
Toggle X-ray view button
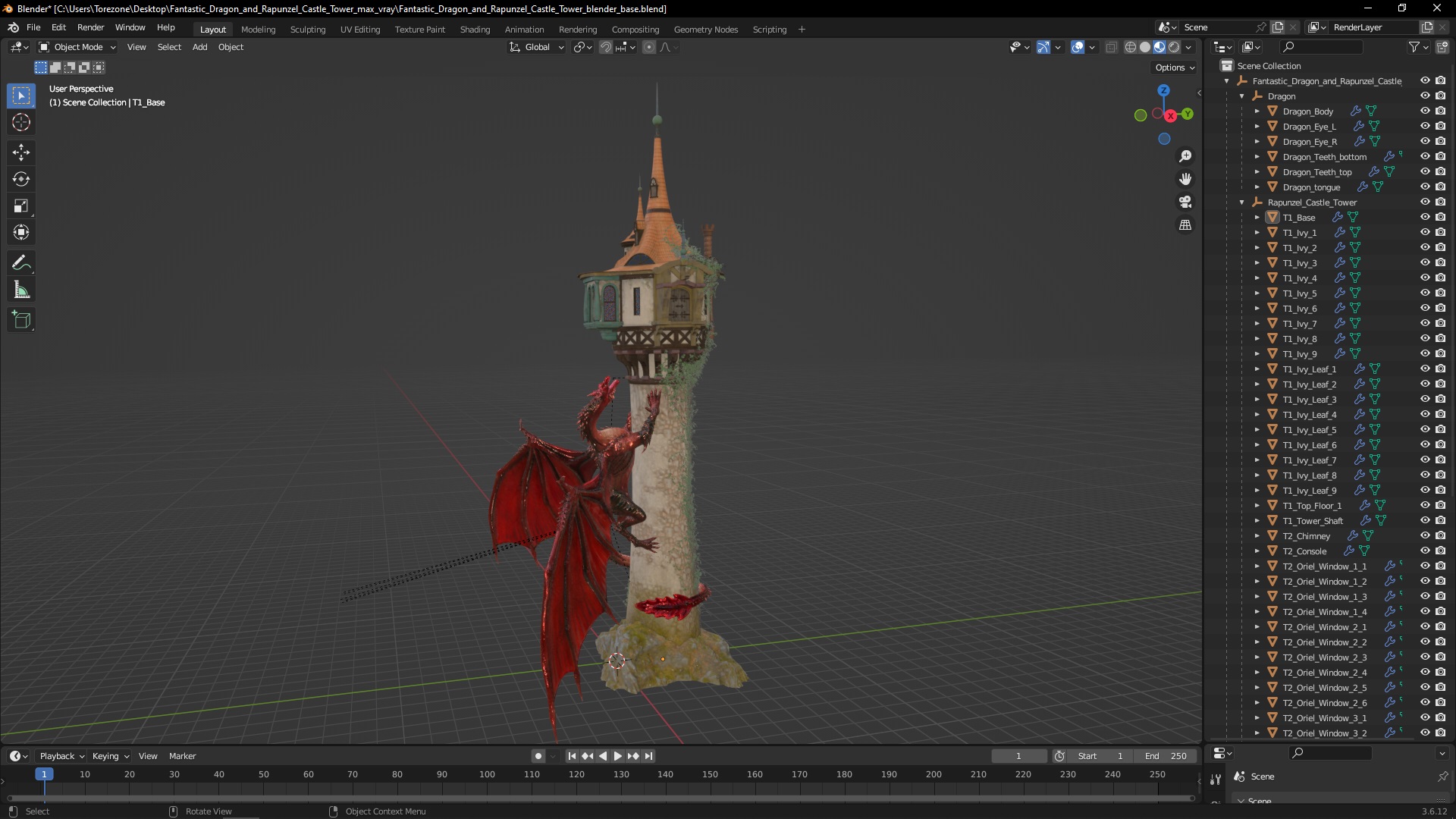(x=1111, y=47)
